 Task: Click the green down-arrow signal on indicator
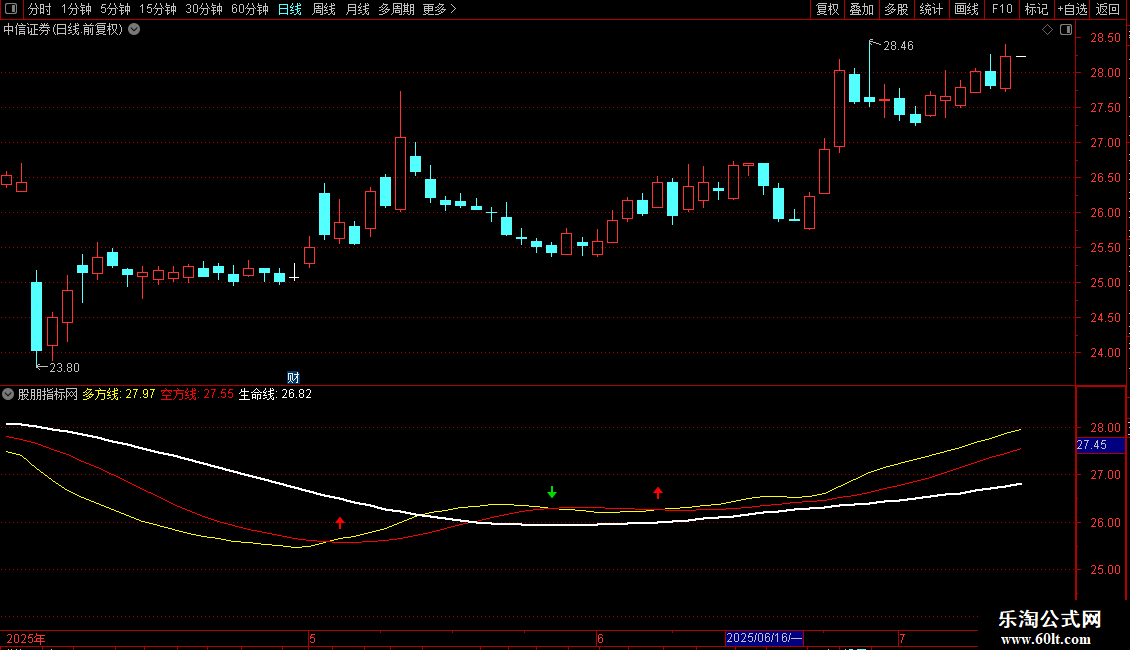tap(552, 492)
